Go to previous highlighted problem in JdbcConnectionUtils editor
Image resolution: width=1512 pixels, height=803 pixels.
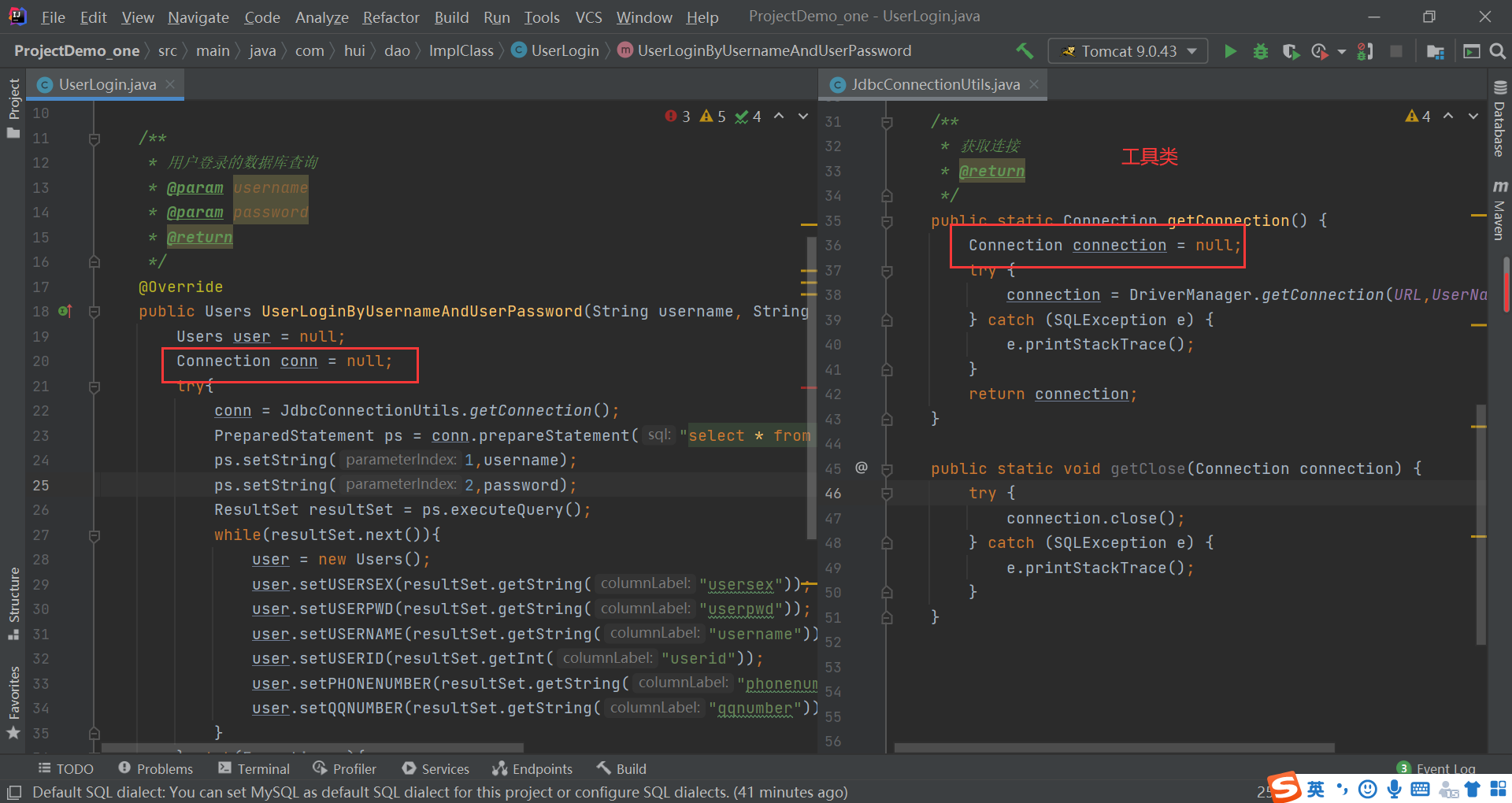[1448, 117]
